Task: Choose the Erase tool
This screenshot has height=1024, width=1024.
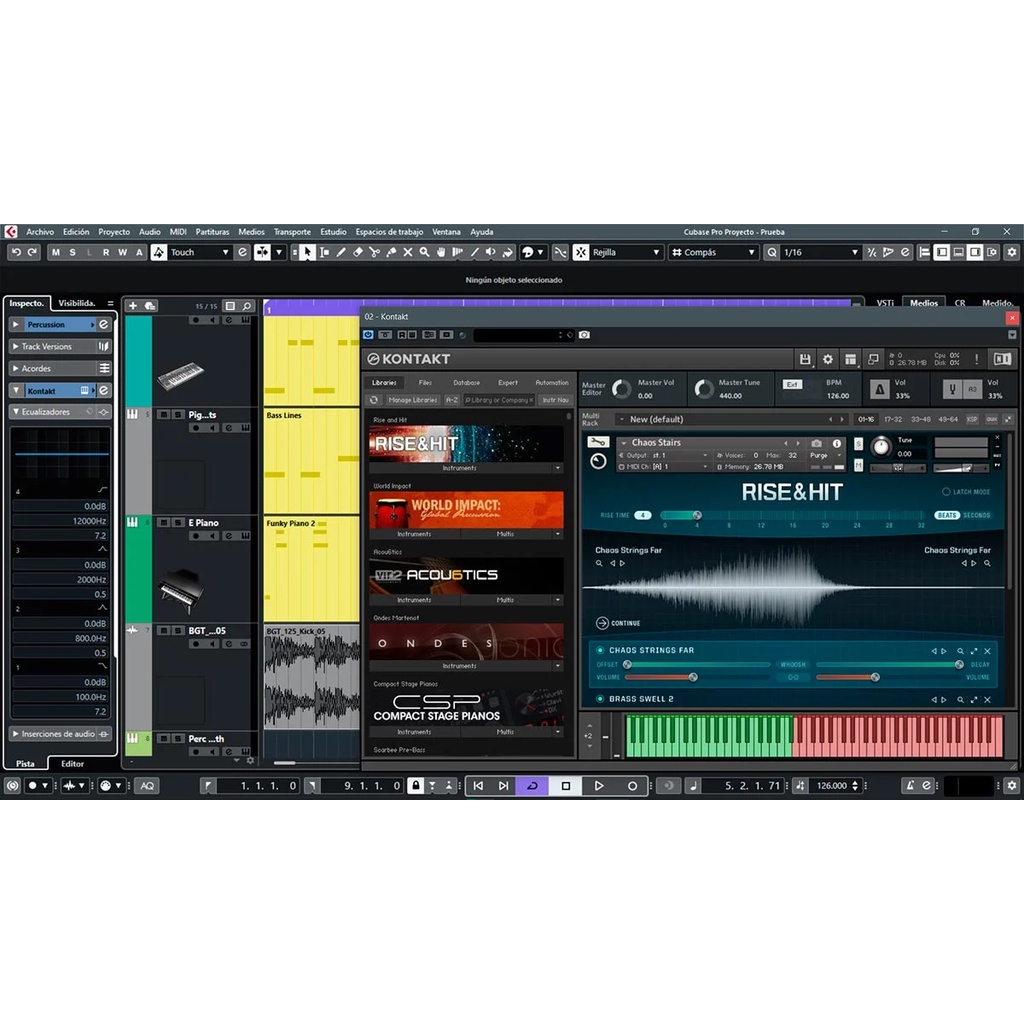Action: coord(358,252)
